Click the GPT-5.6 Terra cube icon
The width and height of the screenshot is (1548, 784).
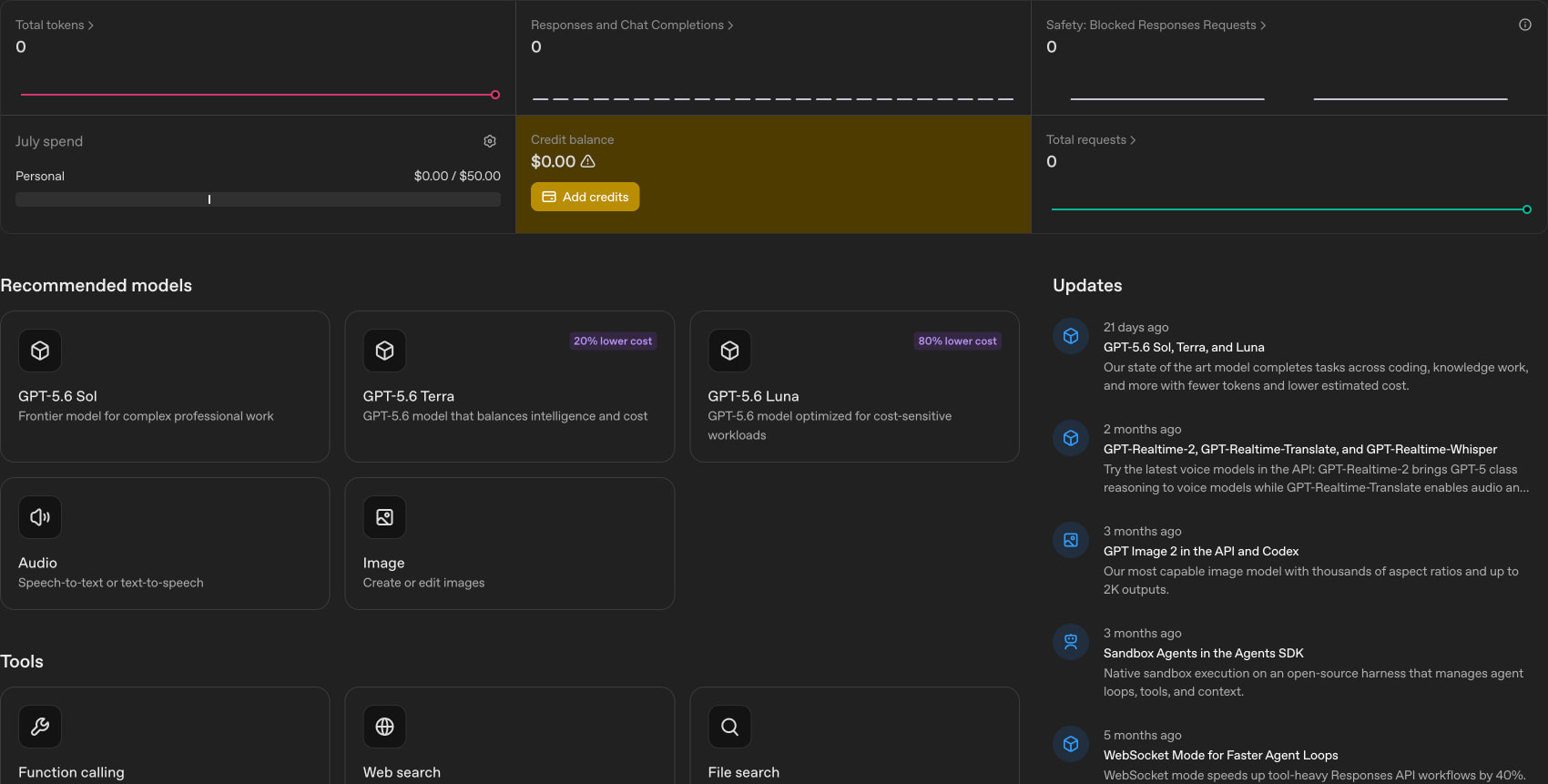[385, 351]
